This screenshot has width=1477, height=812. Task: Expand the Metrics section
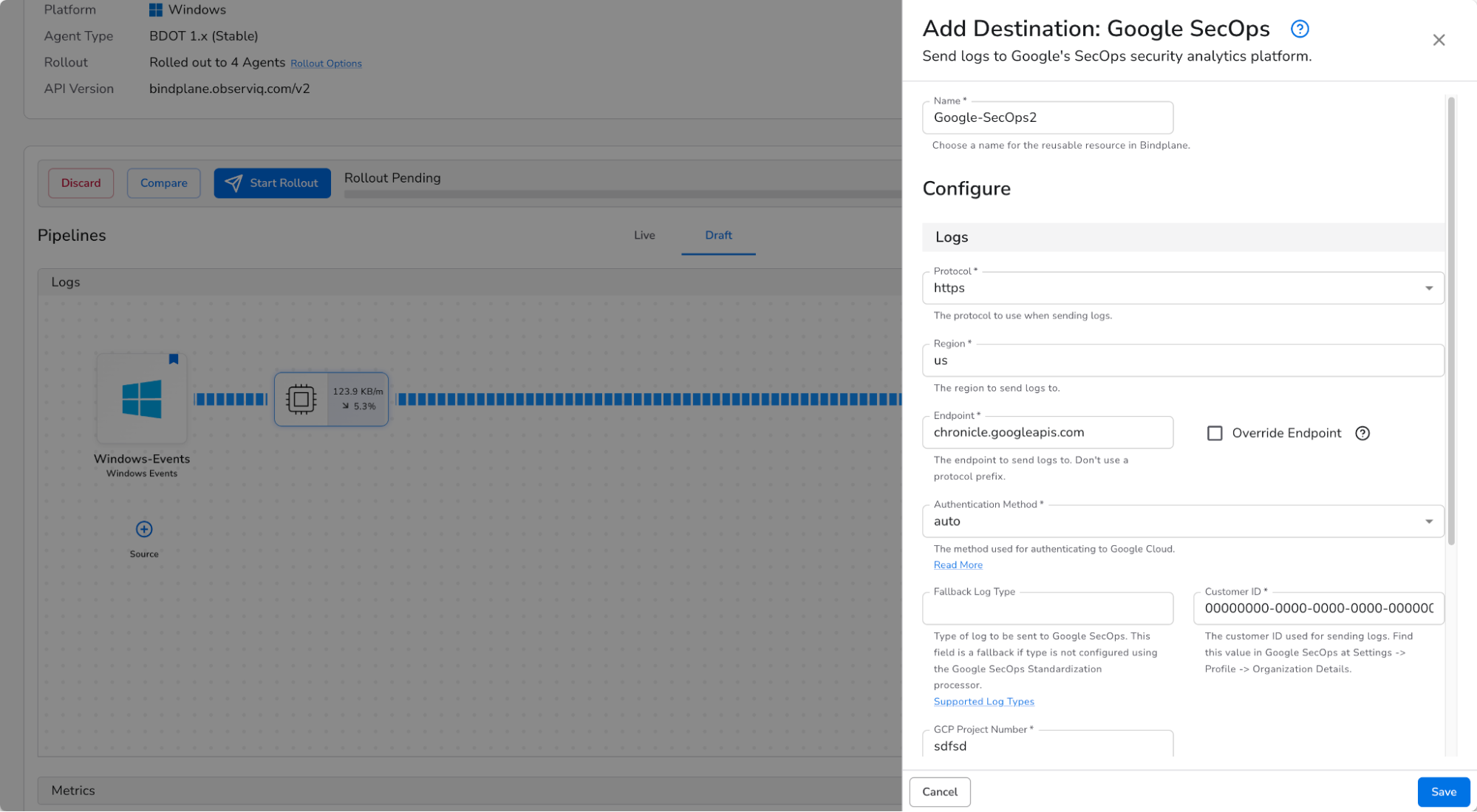coord(74,791)
